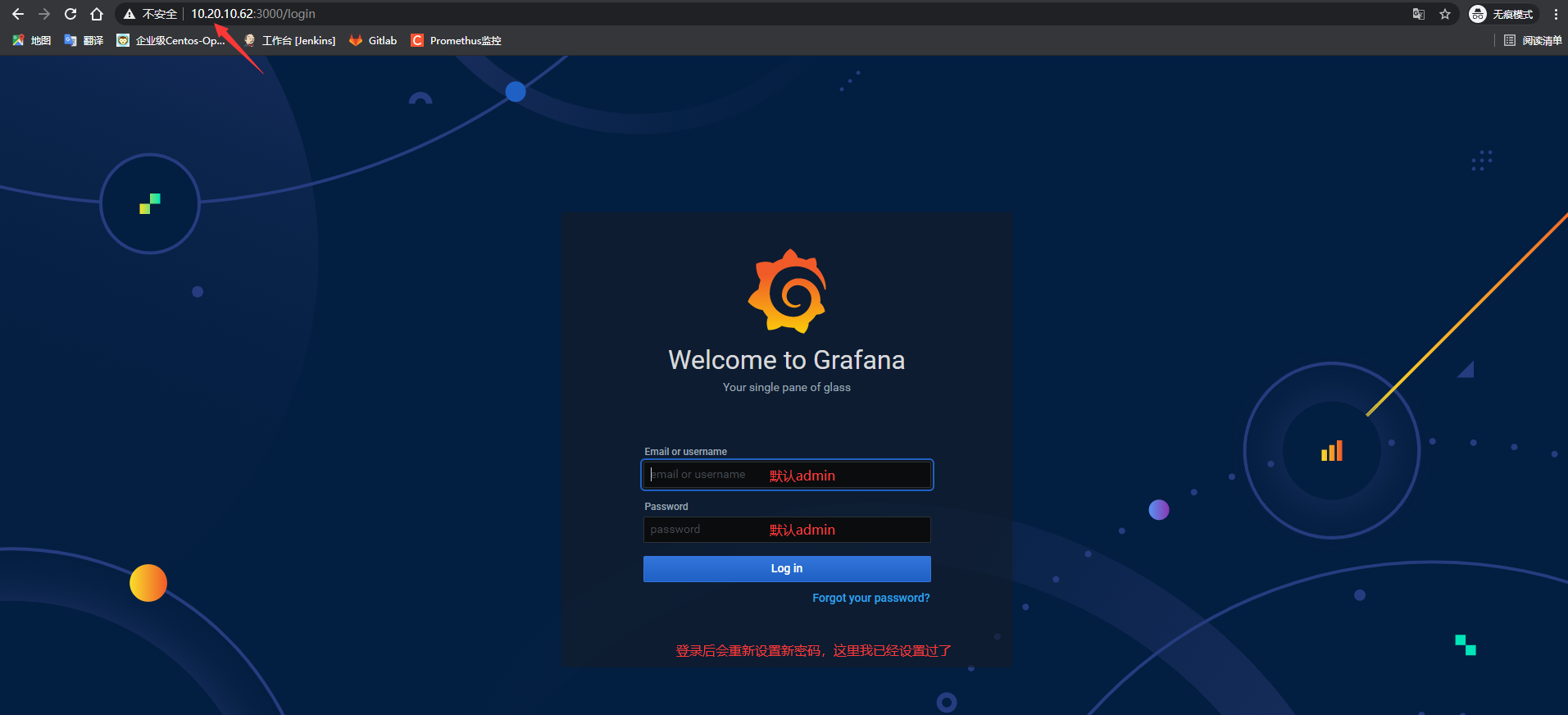Click the browser forward arrow
The height and width of the screenshot is (715, 1568).
click(44, 14)
